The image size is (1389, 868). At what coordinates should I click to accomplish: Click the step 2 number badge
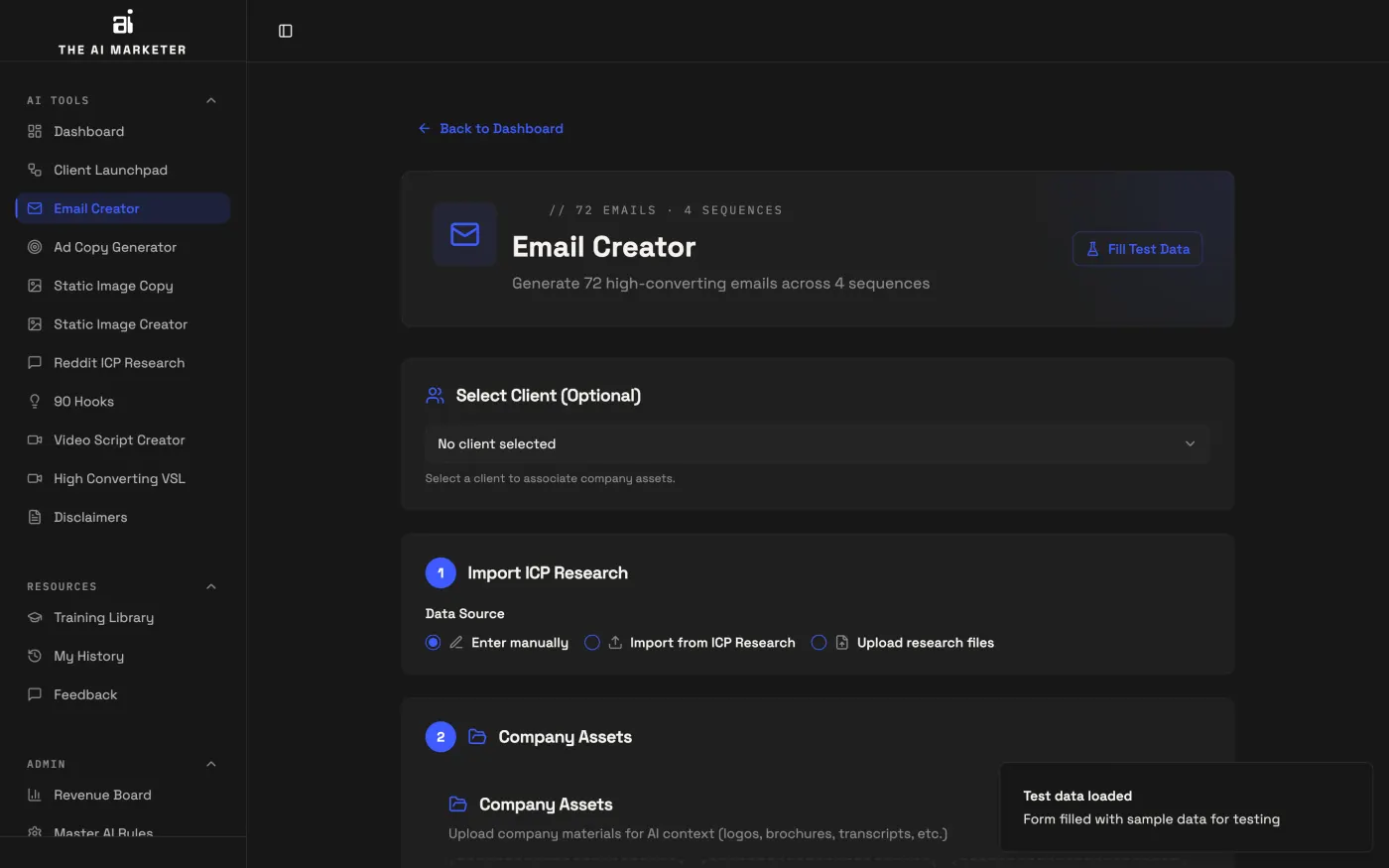click(441, 737)
